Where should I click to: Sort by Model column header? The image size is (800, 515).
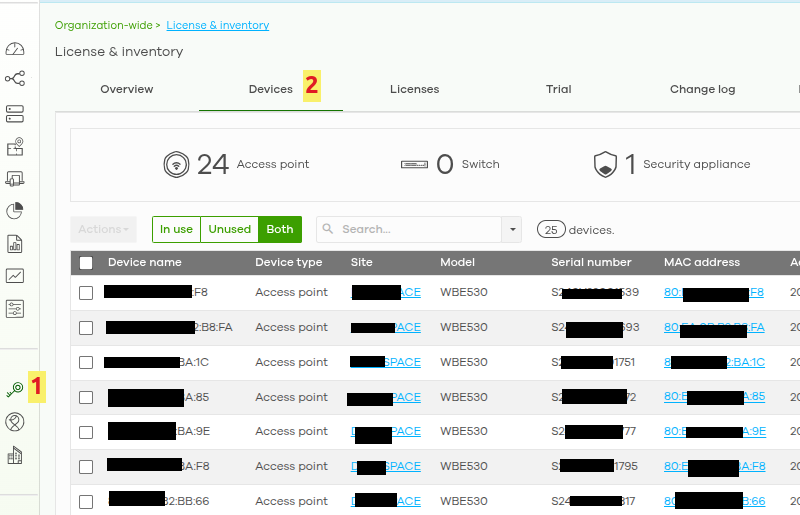click(x=458, y=262)
